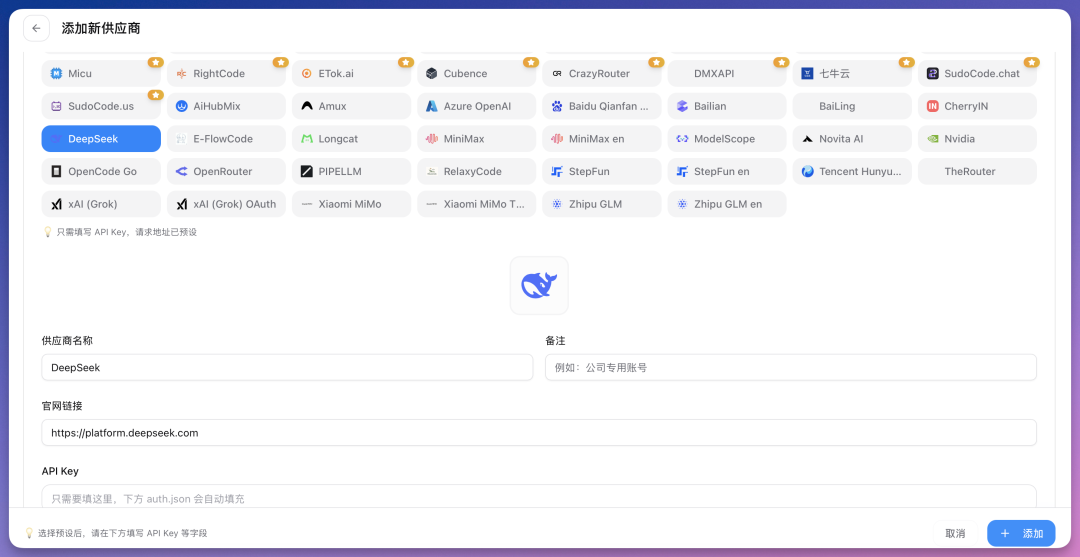Pick the DMXAPI preset
The image size is (1080, 557).
(727, 74)
